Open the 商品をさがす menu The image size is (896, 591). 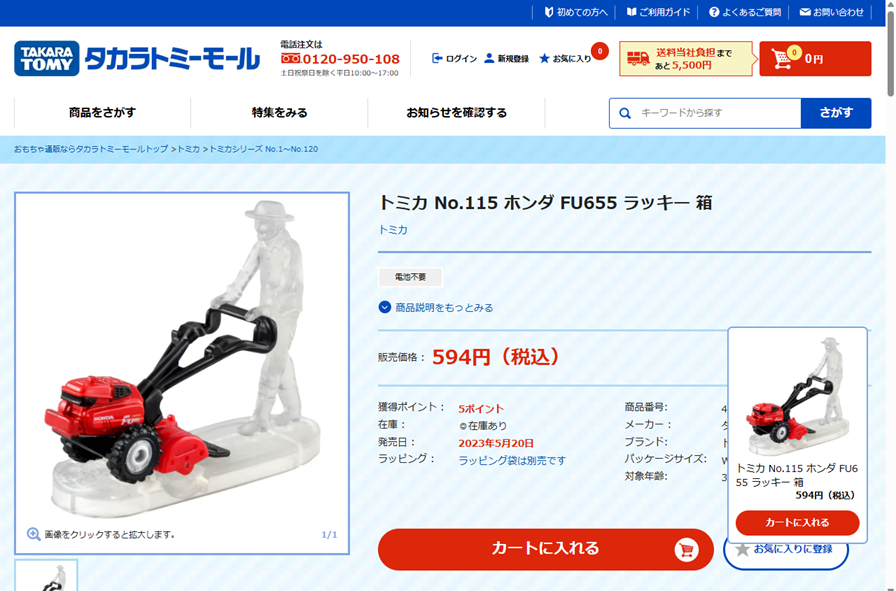pyautogui.click(x=102, y=113)
